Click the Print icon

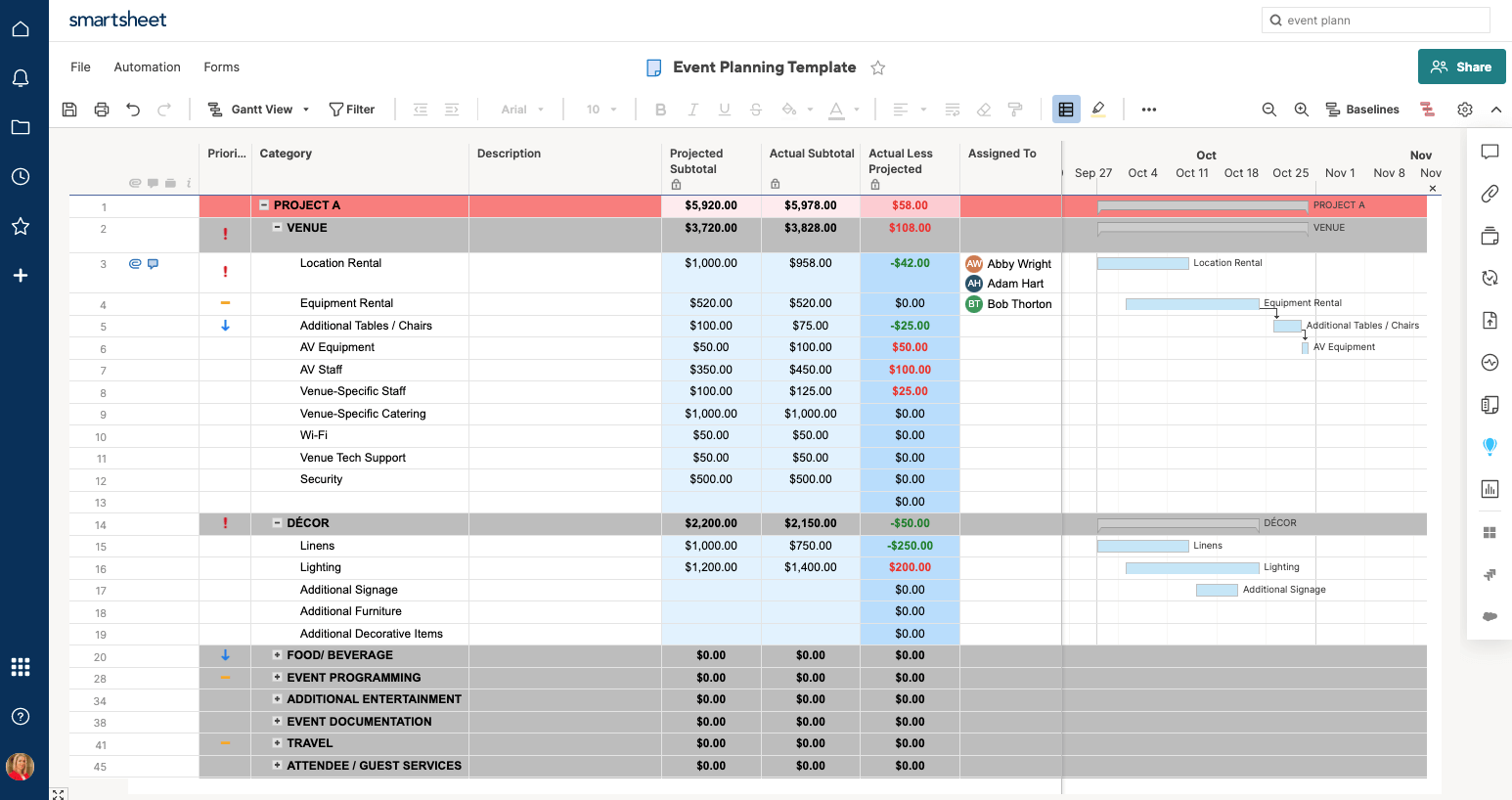pos(102,110)
